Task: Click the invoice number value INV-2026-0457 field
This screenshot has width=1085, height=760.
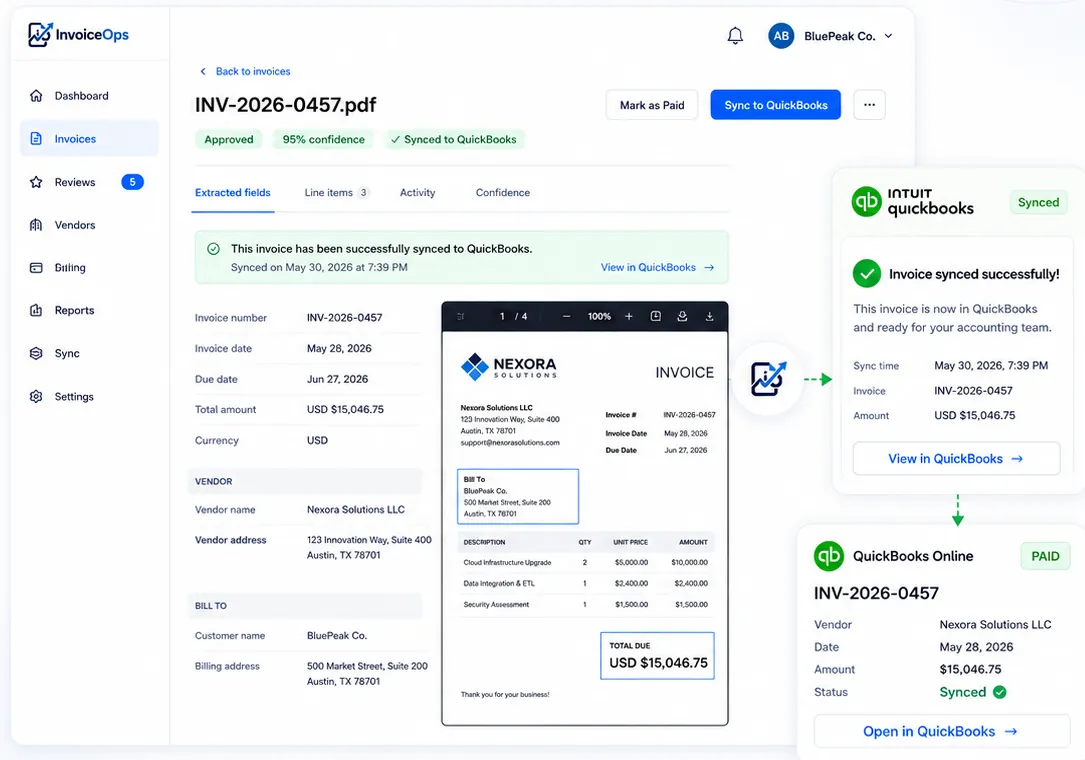Action: [x=345, y=318]
